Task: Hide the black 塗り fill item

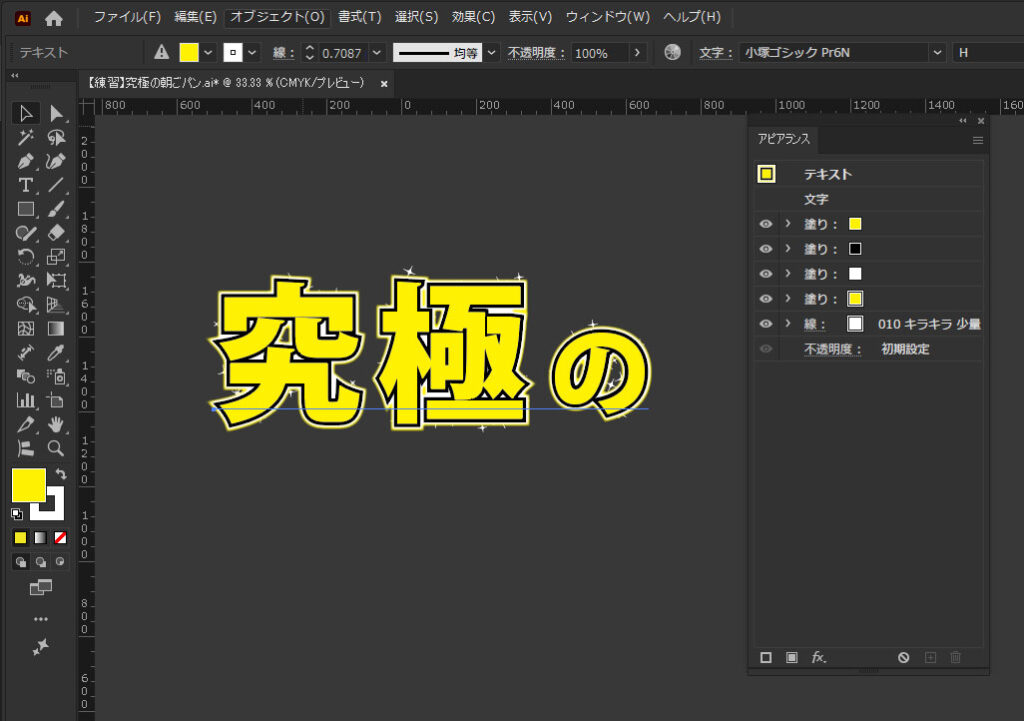Action: pyautogui.click(x=766, y=249)
